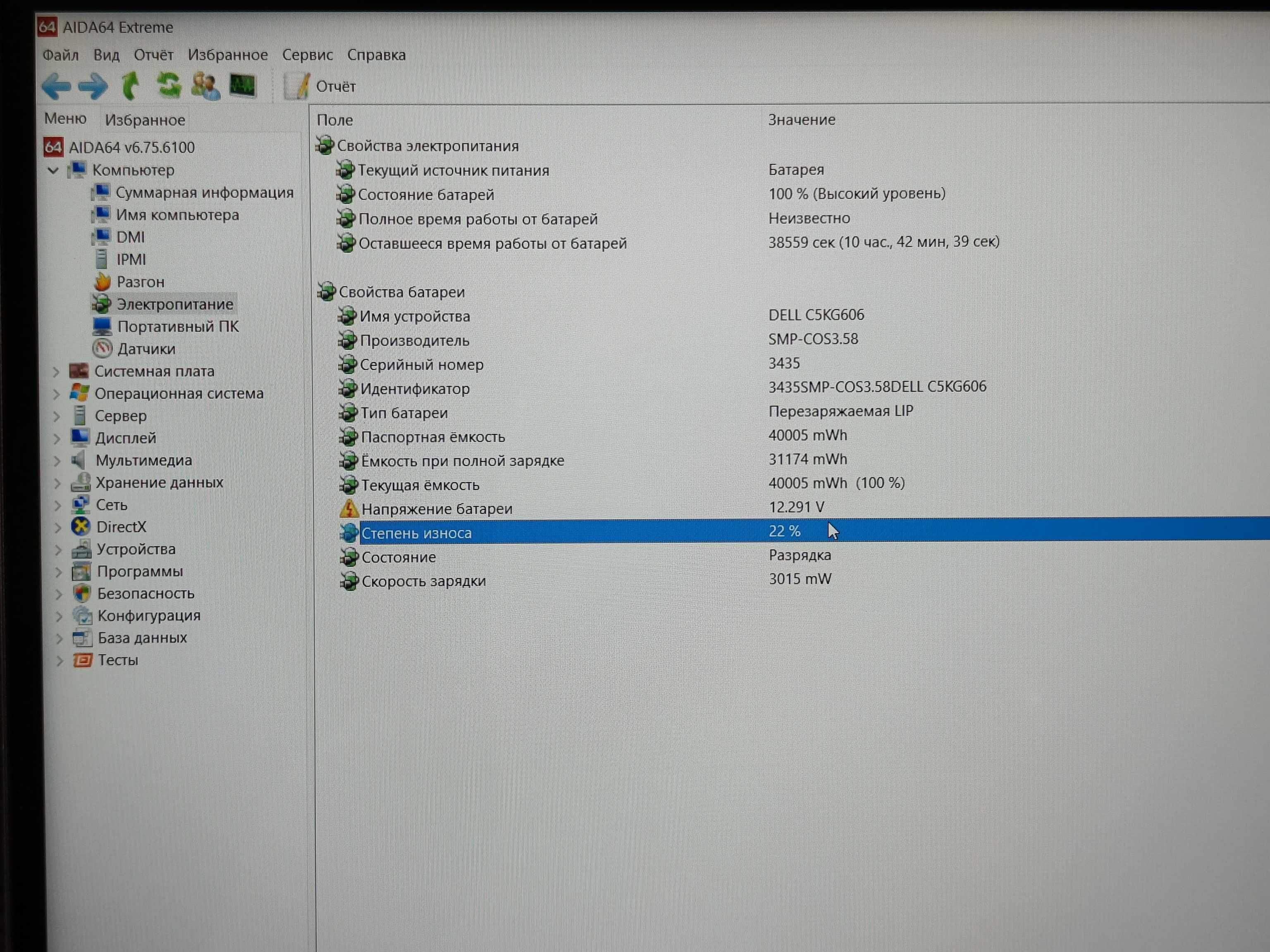Expand the DirectX tree node
The height and width of the screenshot is (952, 1270).
pos(58,528)
